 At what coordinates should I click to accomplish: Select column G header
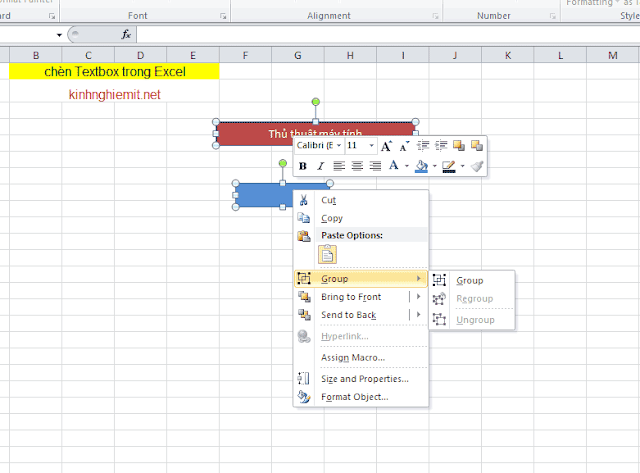298,56
